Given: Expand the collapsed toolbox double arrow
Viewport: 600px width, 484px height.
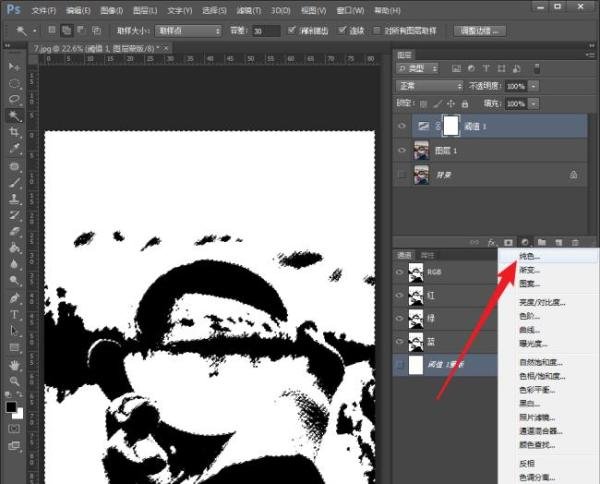Looking at the screenshot, I should coord(7,46).
